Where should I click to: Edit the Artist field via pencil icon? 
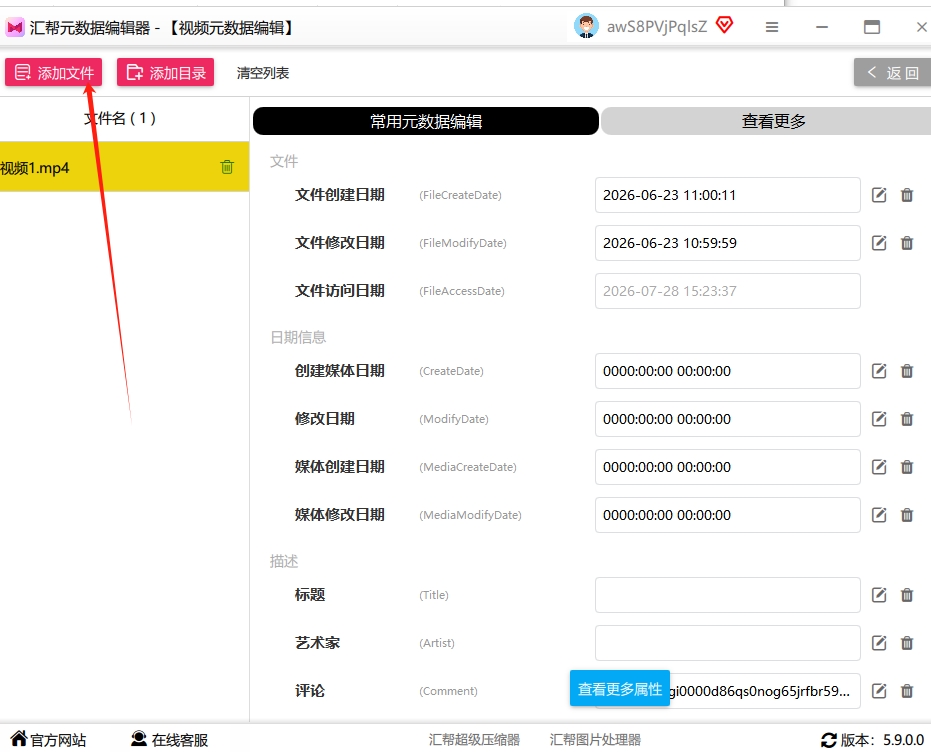[879, 643]
